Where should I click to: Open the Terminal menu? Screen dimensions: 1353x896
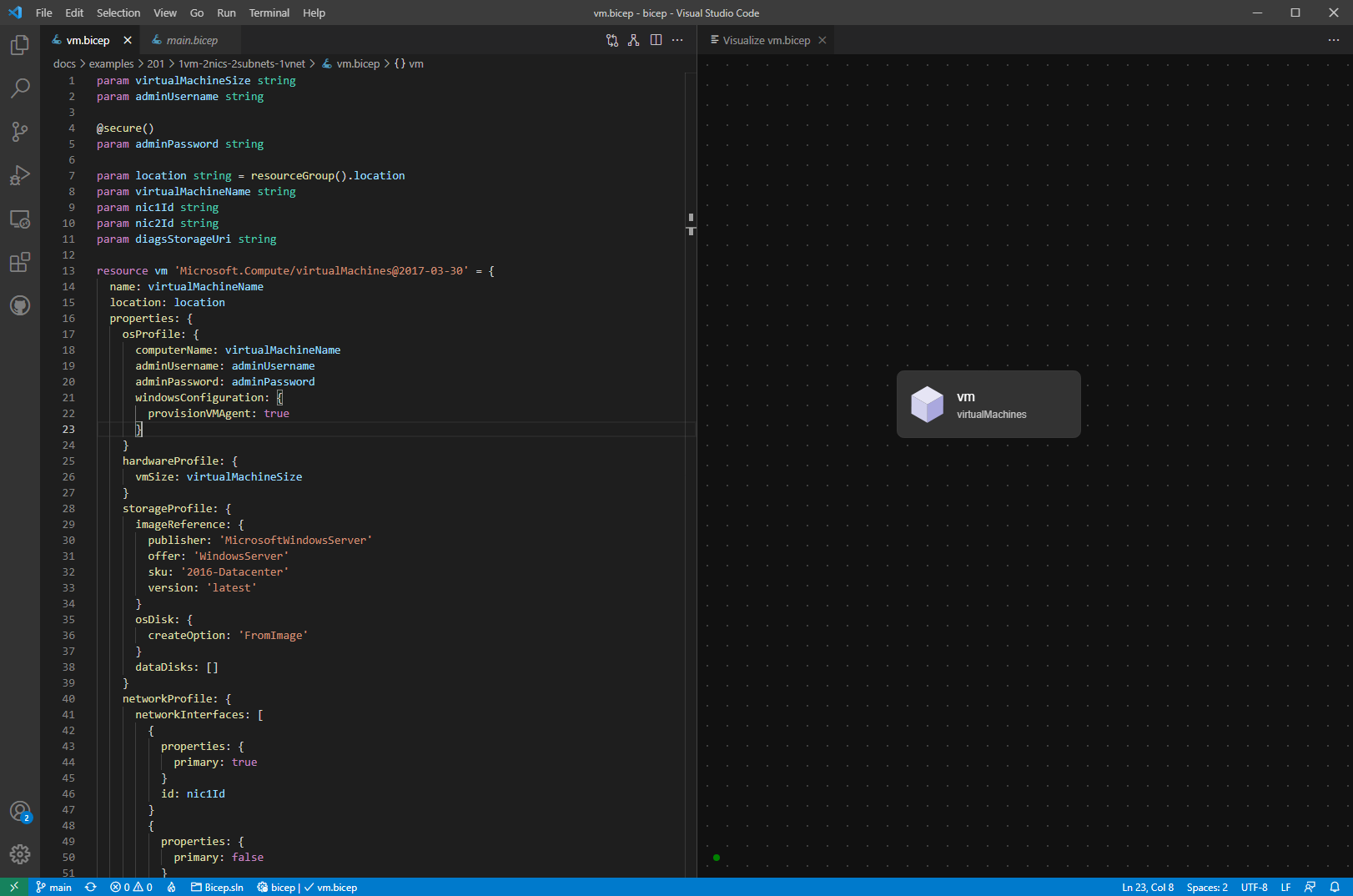[x=269, y=13]
